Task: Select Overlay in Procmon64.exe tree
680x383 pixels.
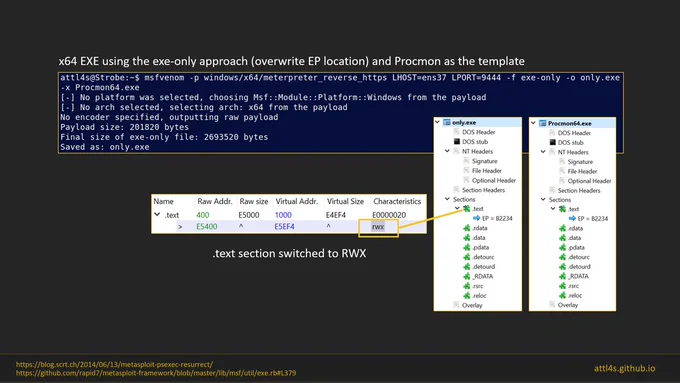Action: tap(568, 305)
